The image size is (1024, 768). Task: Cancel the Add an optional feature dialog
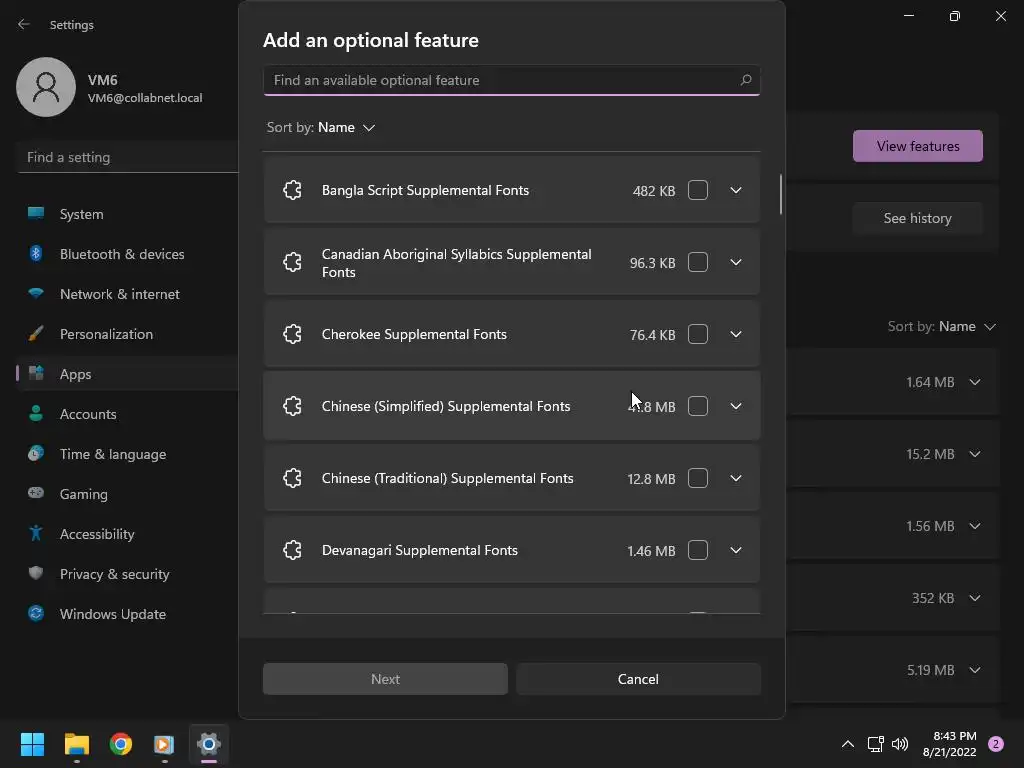coord(638,679)
